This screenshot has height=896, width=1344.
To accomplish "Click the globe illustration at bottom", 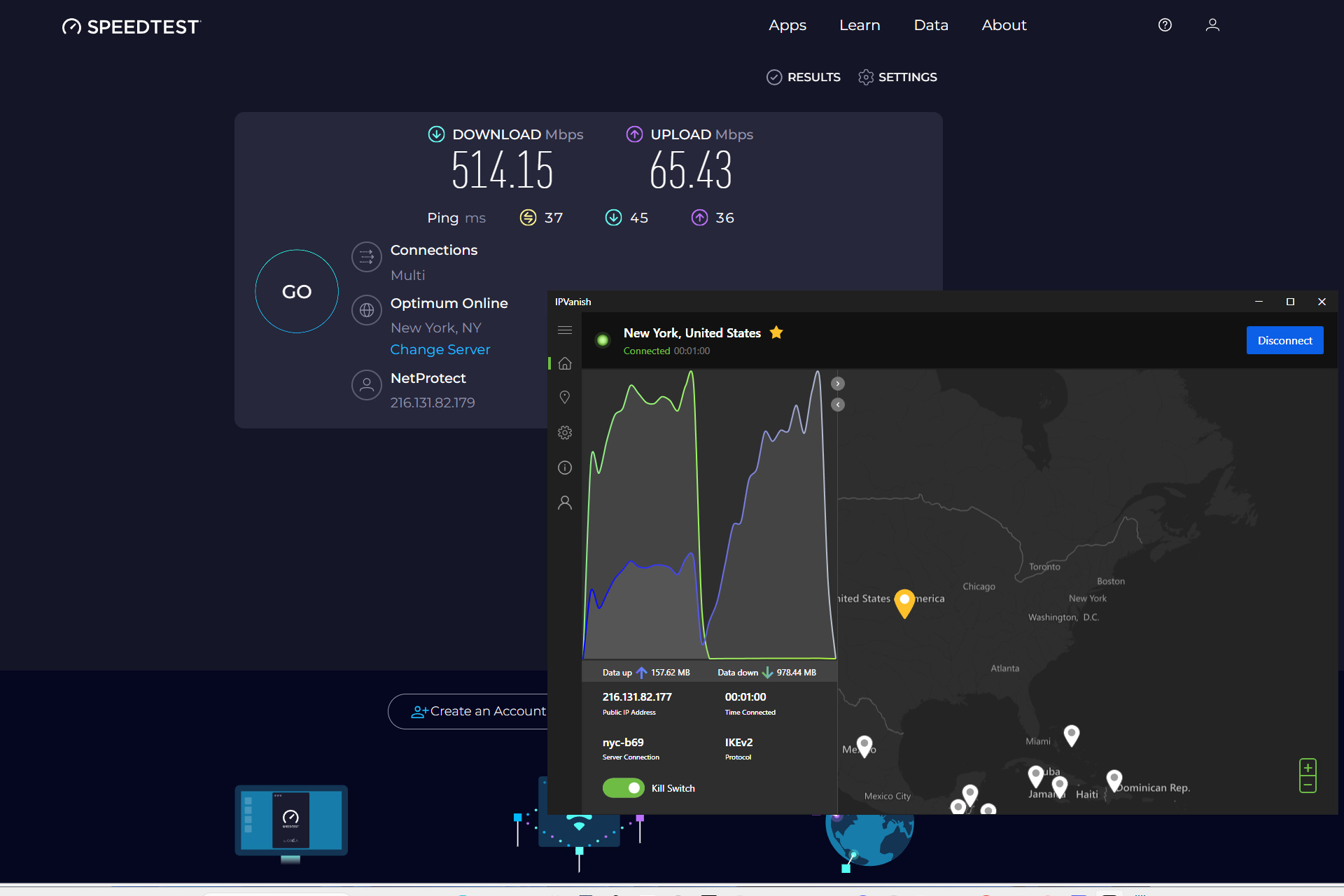I will click(870, 840).
